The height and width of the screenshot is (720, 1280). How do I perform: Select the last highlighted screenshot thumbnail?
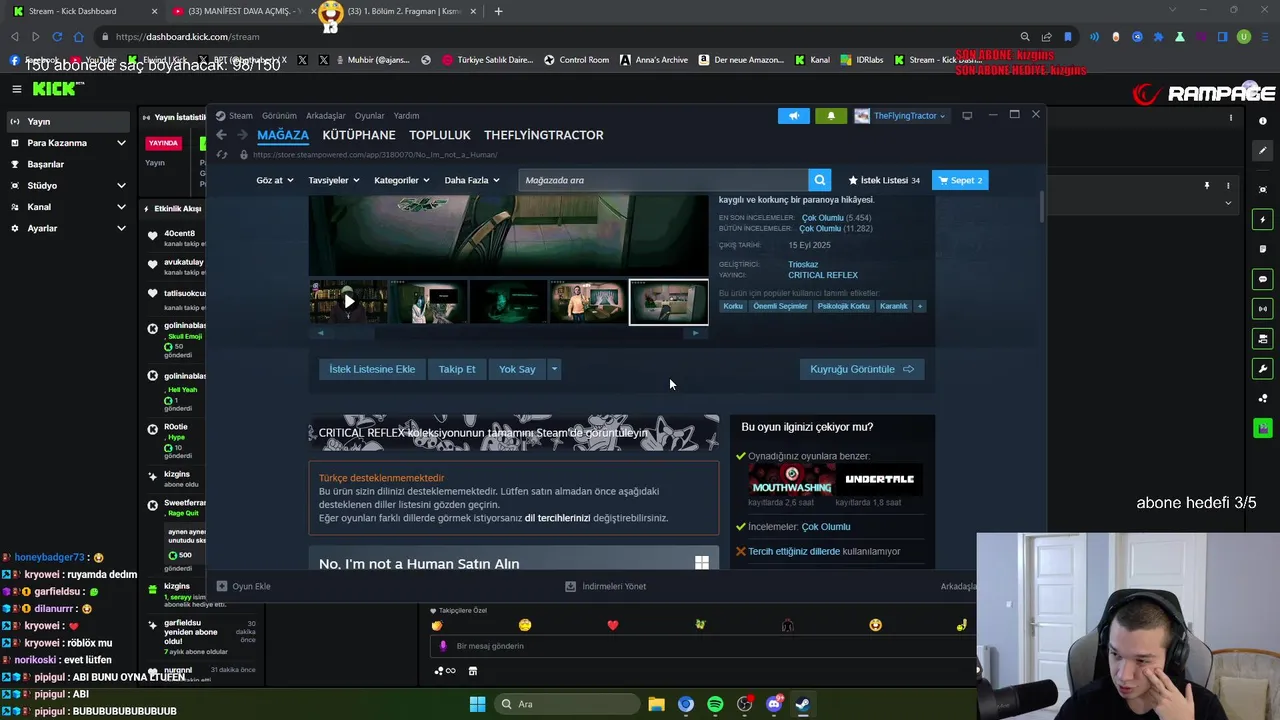669,302
